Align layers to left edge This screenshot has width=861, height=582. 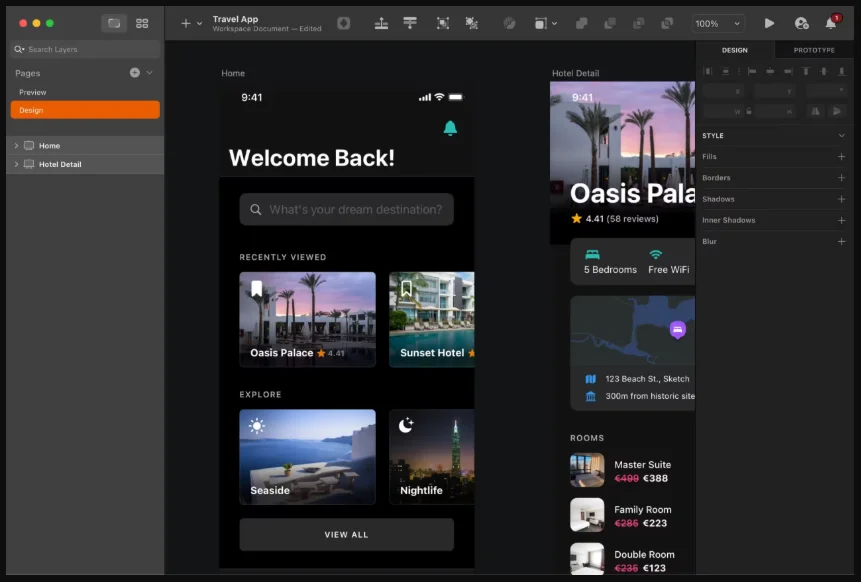(x=752, y=71)
